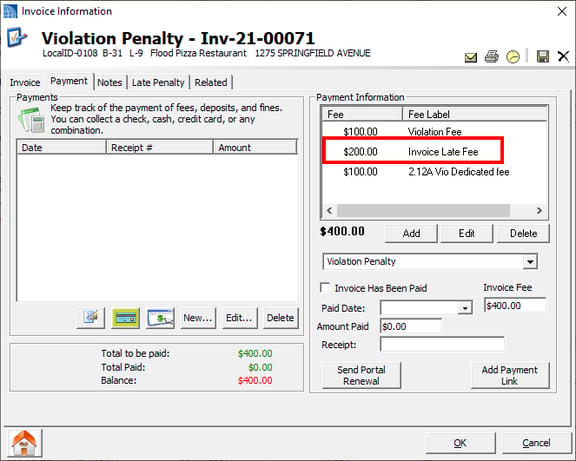
Task: Click the check payment icon
Action: click(x=160, y=318)
